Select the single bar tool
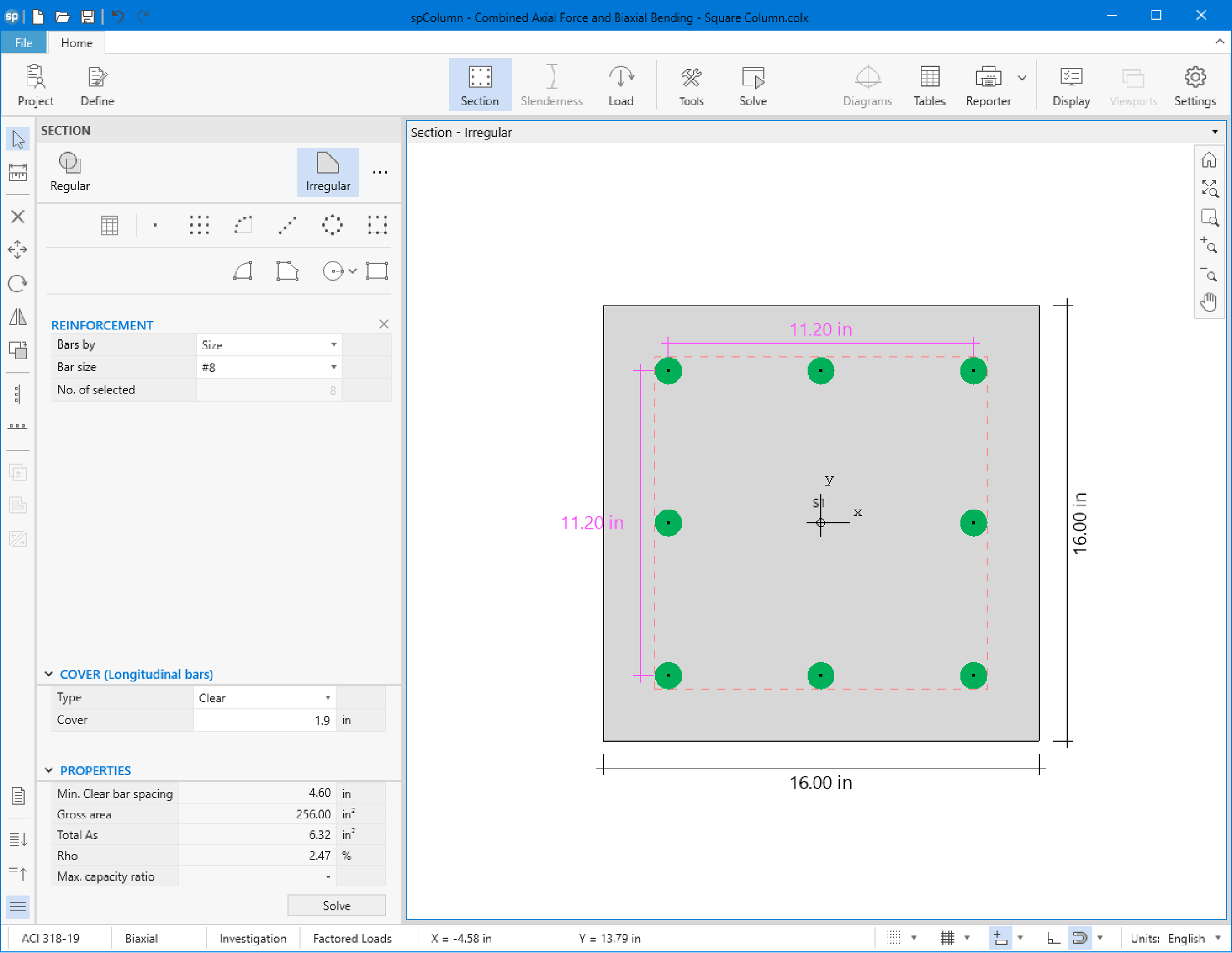The height and width of the screenshot is (953, 1232). 155,226
